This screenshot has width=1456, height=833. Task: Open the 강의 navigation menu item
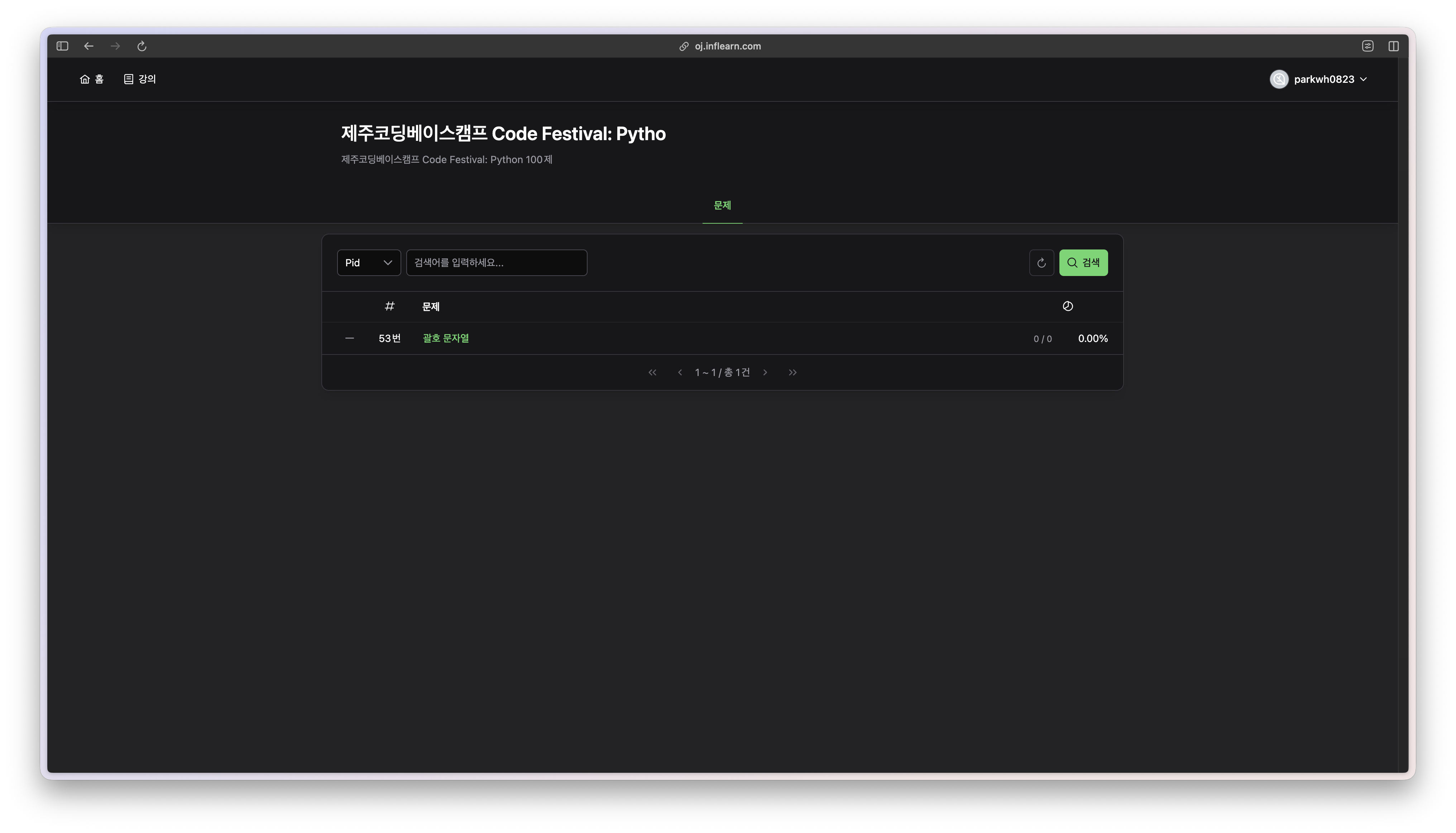point(140,80)
